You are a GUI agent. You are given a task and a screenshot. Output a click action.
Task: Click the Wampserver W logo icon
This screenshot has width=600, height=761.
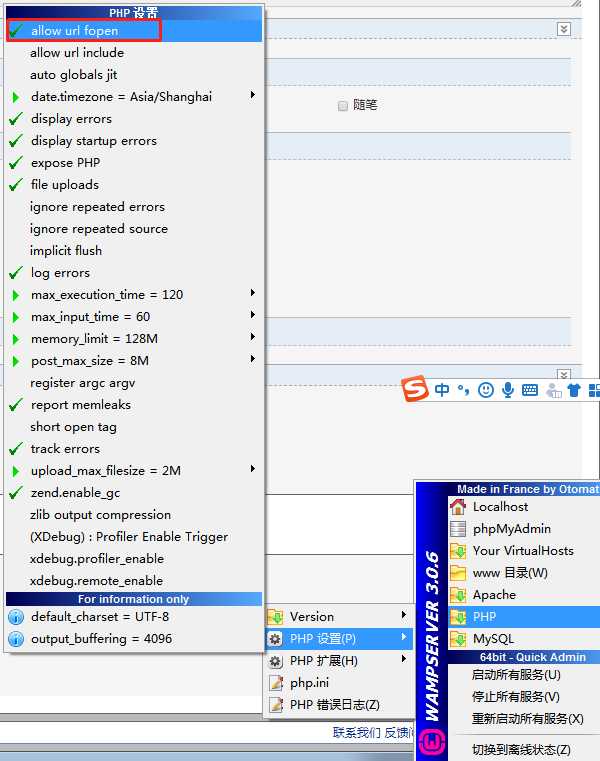tap(432, 741)
